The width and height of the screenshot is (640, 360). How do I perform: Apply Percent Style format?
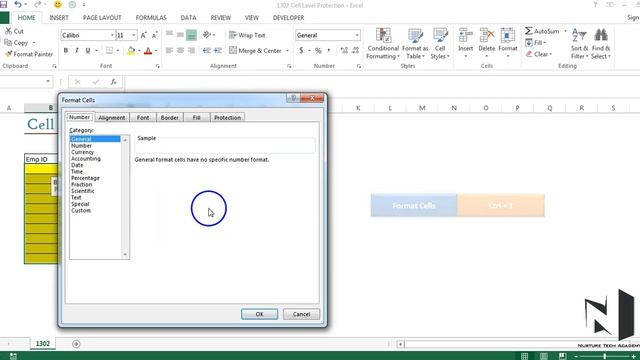(318, 51)
